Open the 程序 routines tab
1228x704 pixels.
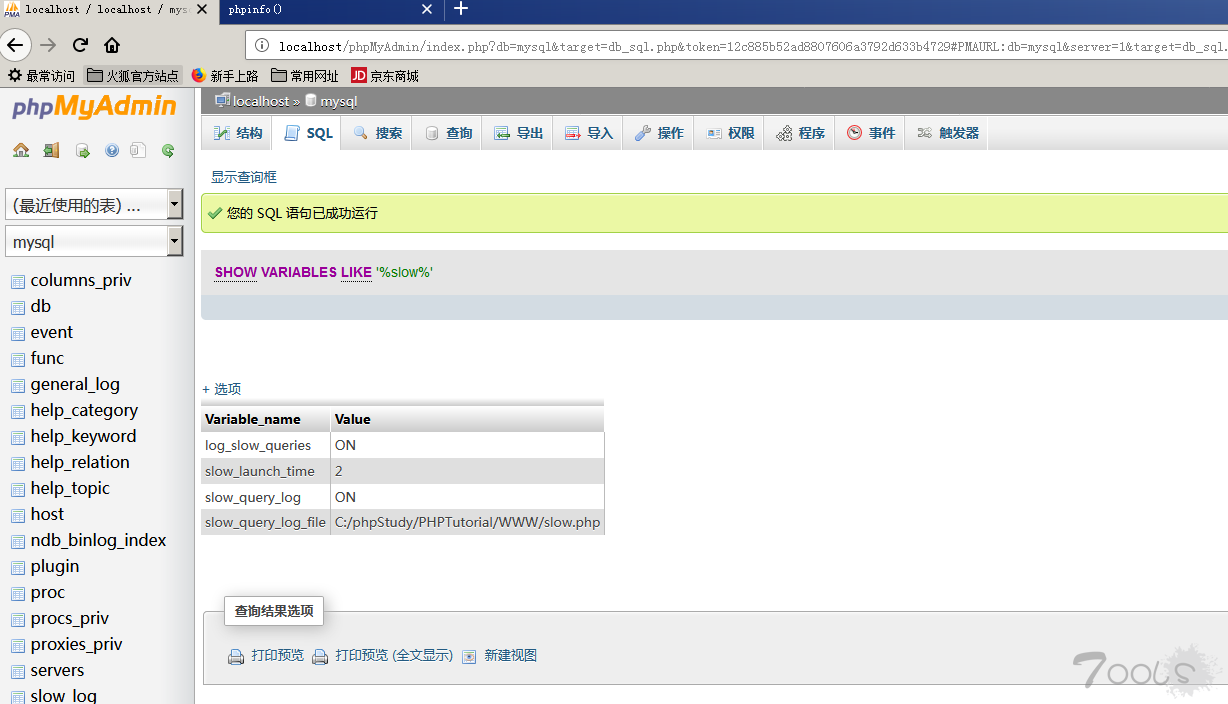tap(799, 133)
